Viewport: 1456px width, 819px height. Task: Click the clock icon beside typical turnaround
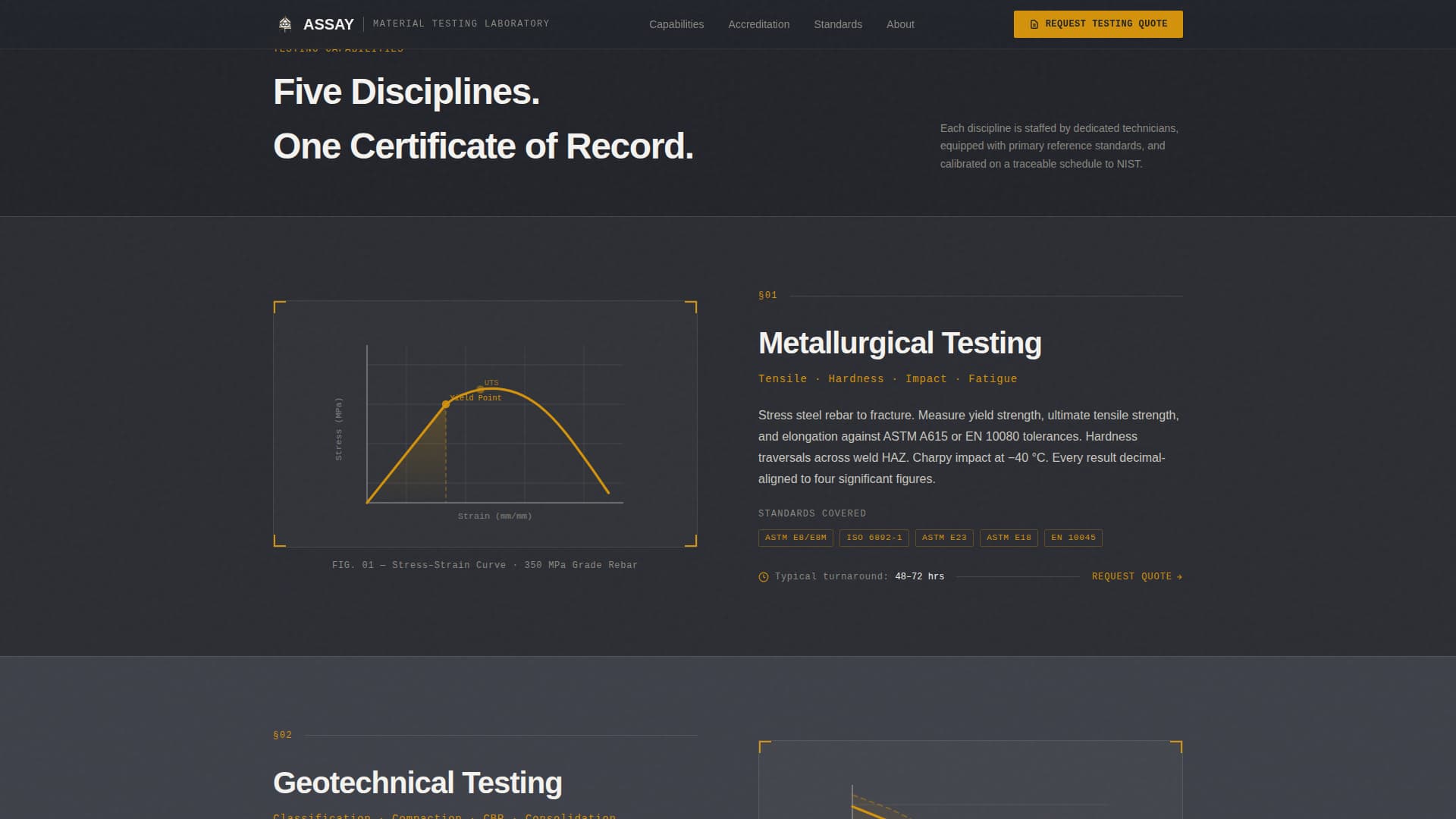tap(763, 576)
